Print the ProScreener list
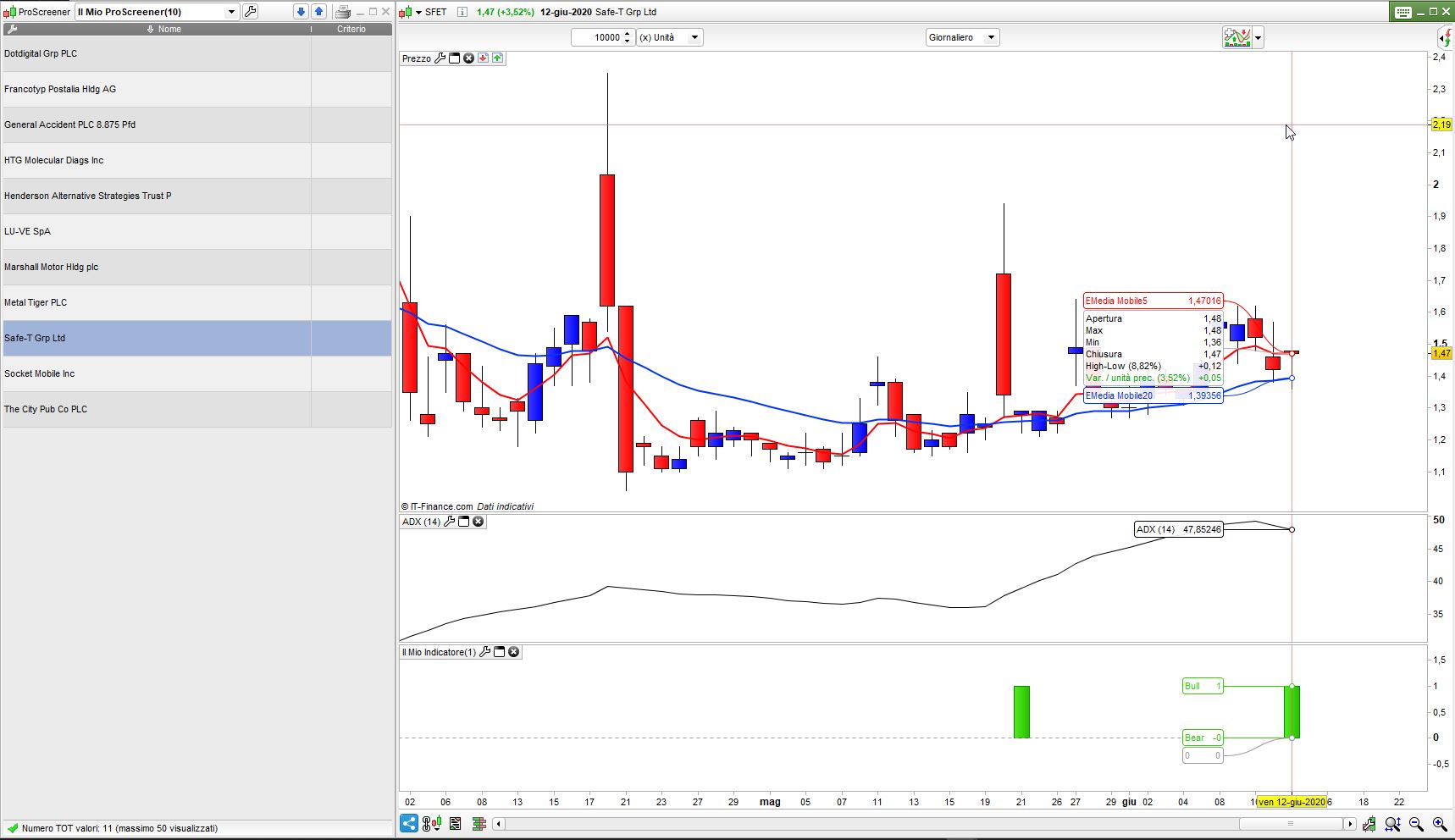The width and height of the screenshot is (1455, 840). [x=343, y=12]
